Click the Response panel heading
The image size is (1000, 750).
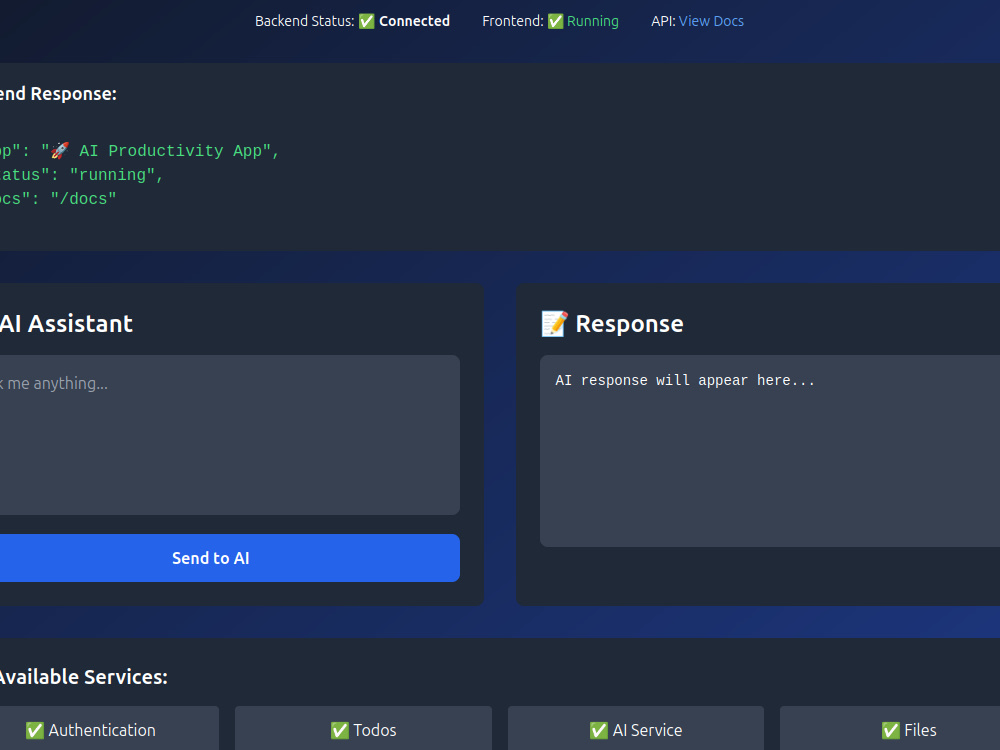[629, 324]
